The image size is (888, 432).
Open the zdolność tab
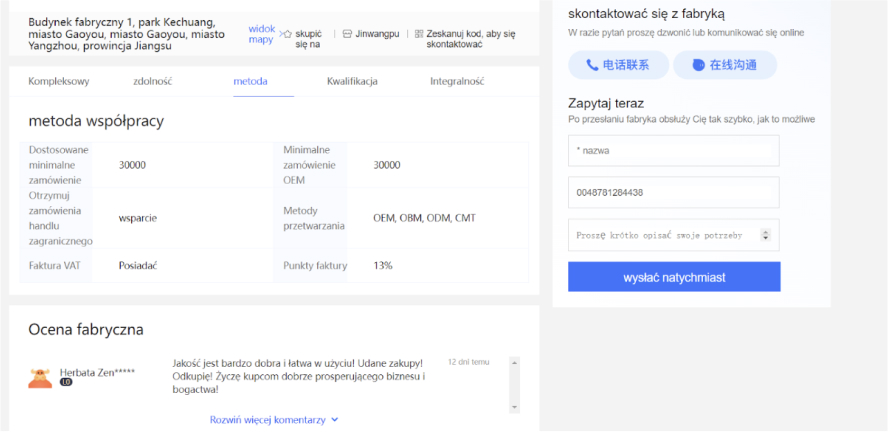(x=153, y=81)
